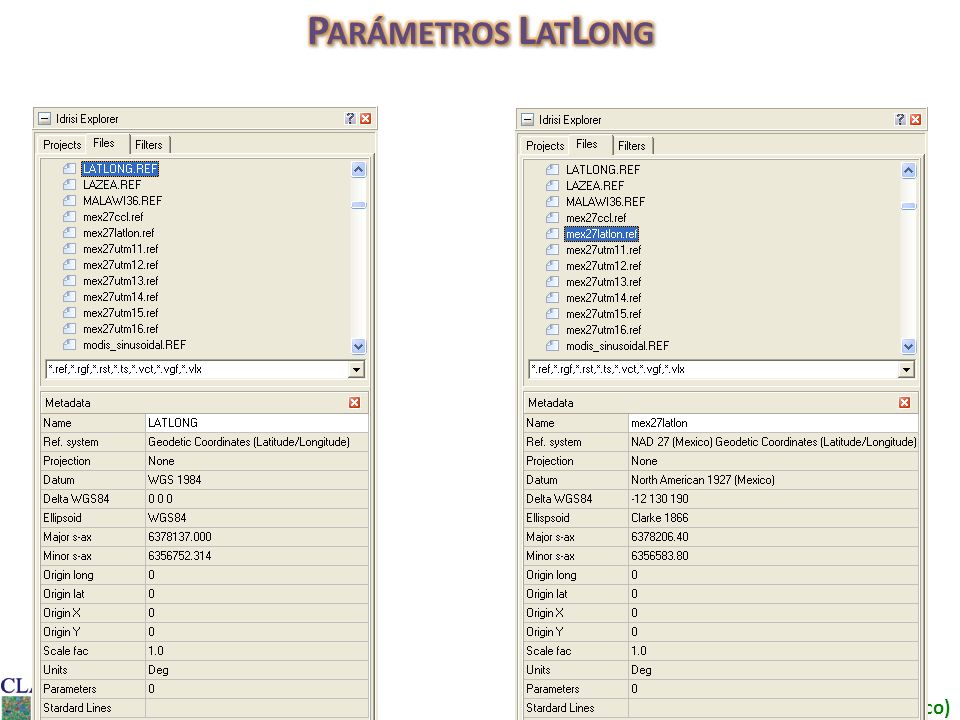Click Ref. system value NAD 27 (Mexico) Geodetic
The height and width of the screenshot is (720, 960).
773,441
